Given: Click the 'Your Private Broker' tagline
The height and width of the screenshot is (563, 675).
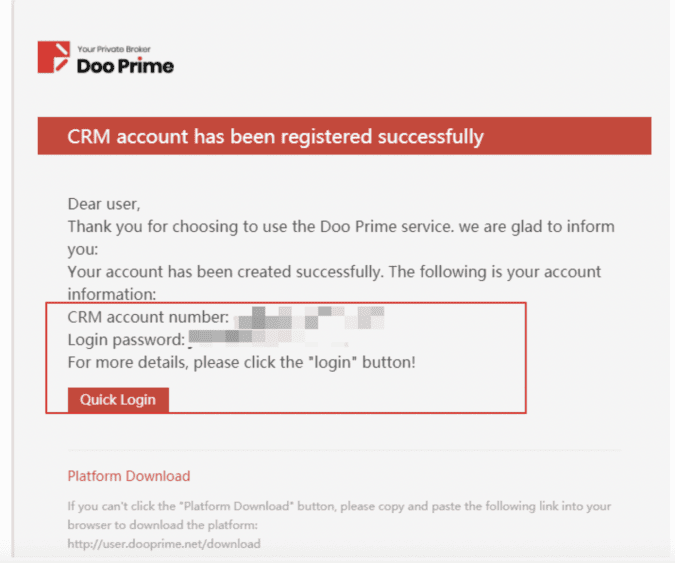Looking at the screenshot, I should click(114, 49).
